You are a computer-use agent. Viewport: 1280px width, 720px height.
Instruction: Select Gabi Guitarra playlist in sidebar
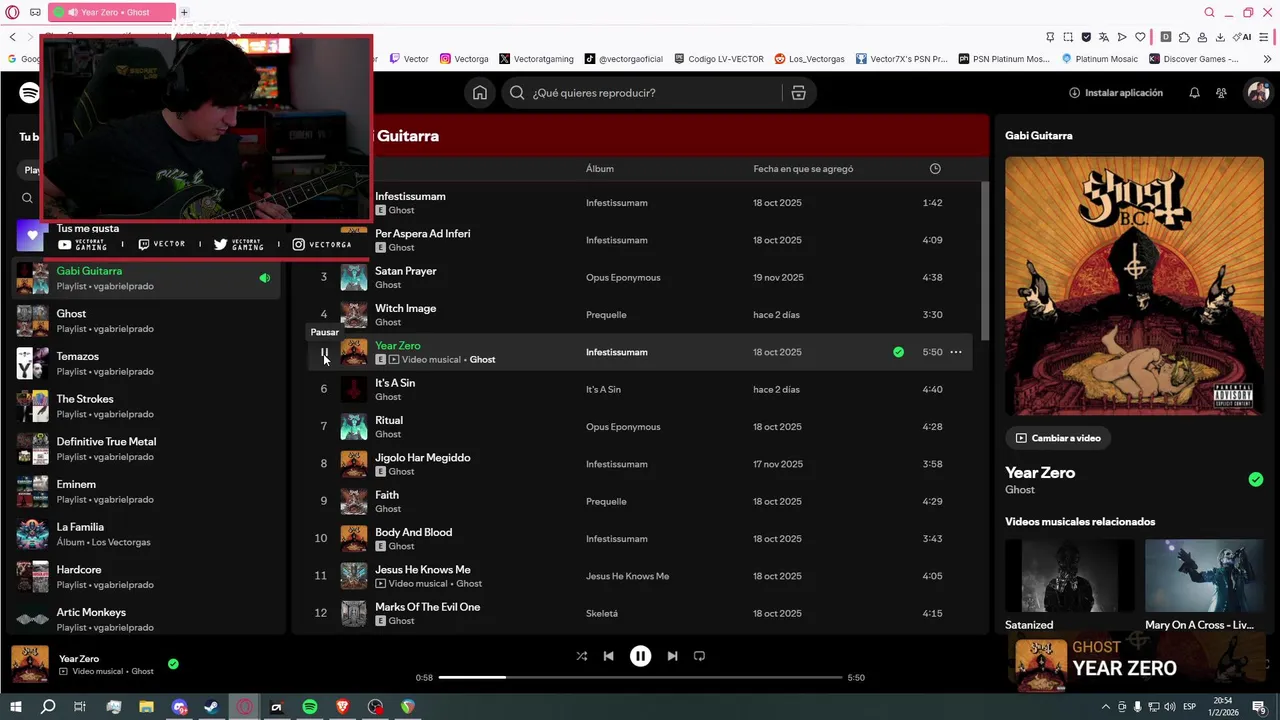[x=148, y=278]
